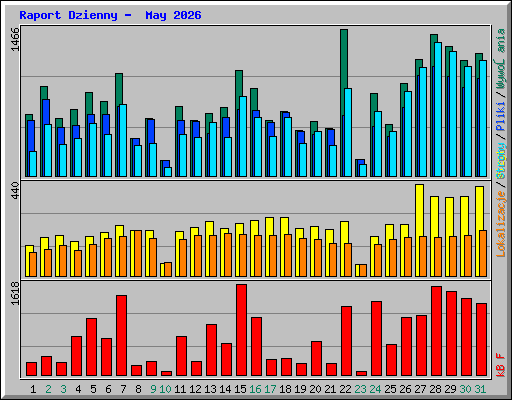Click day 24 on the x-axis

click(375, 389)
